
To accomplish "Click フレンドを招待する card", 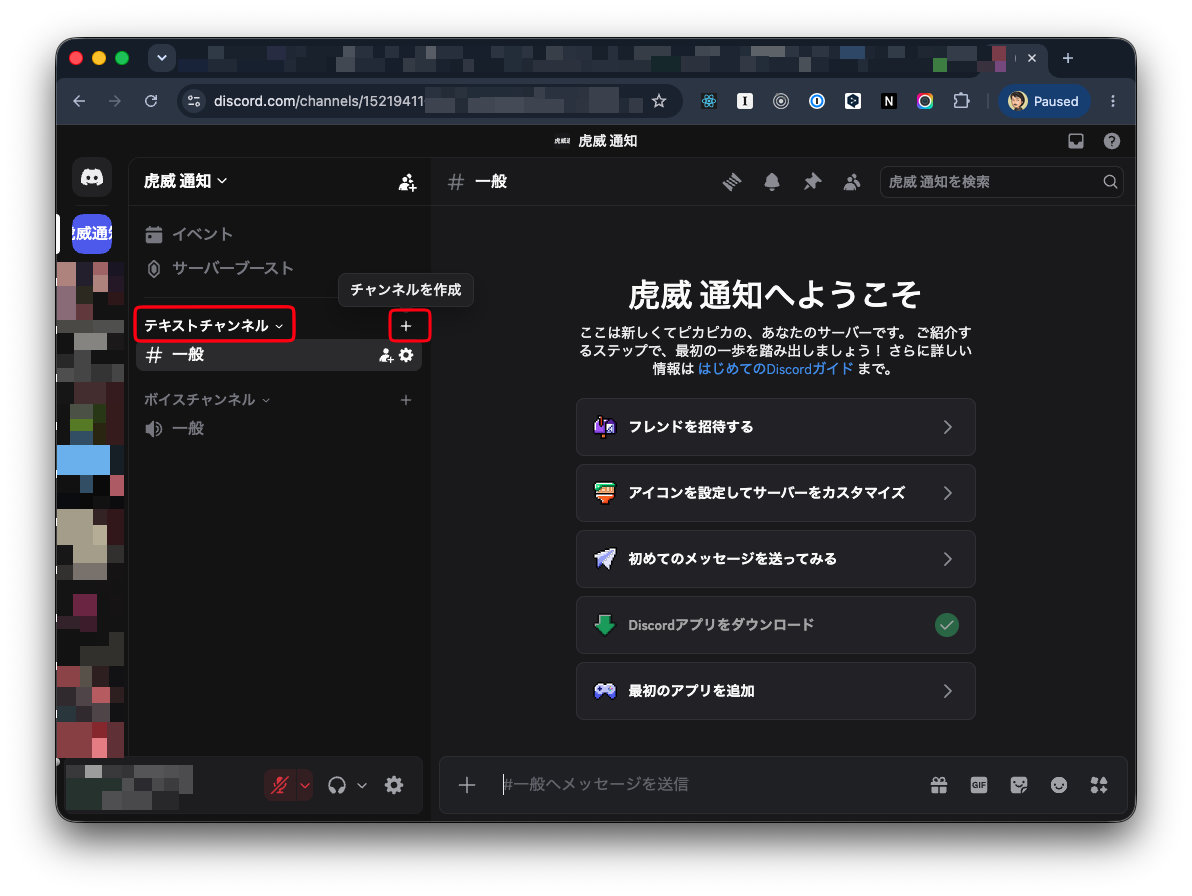I will (775, 427).
